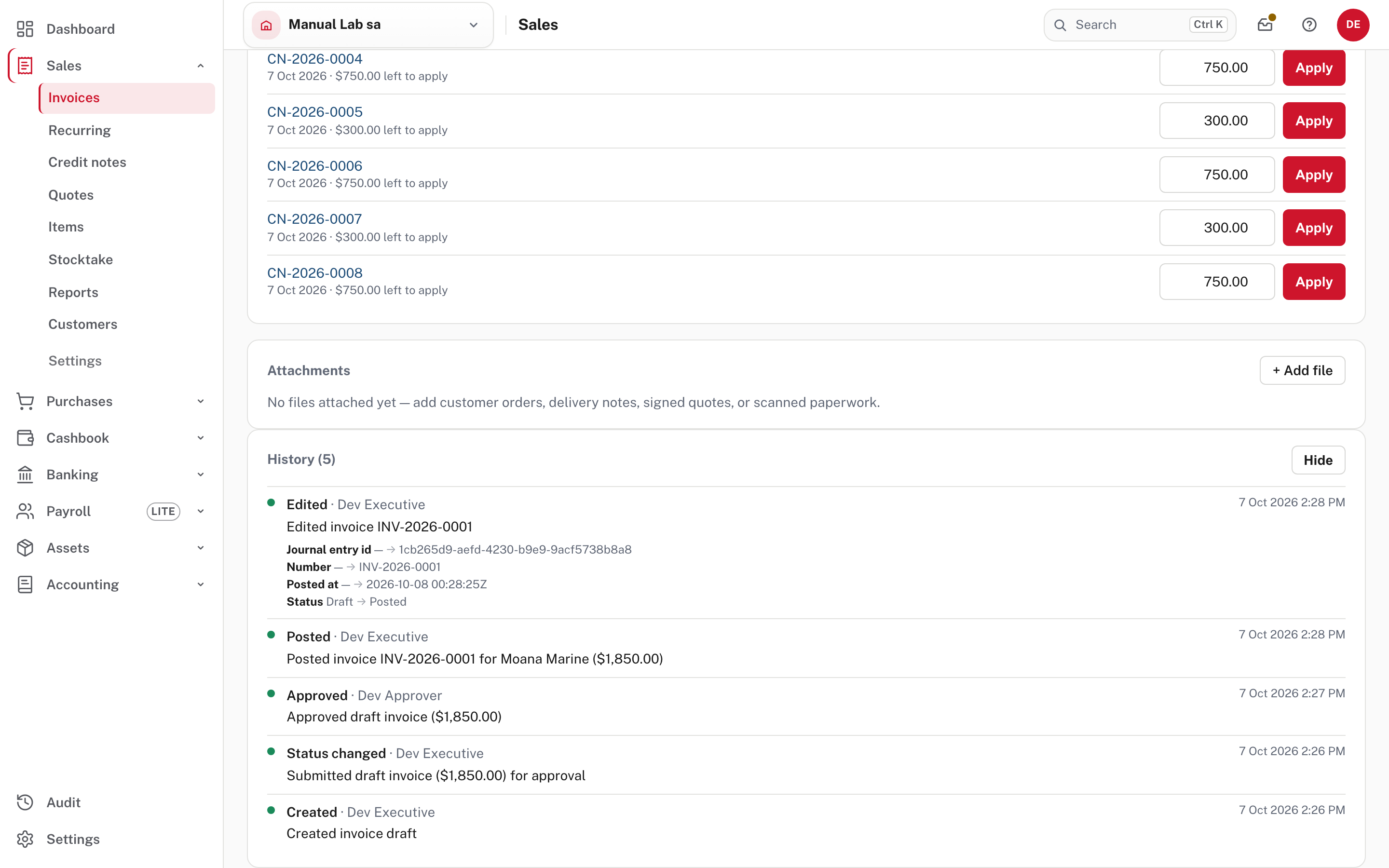Viewport: 1389px width, 868px height.
Task: Open the bottom Settings gear icon
Action: 25,839
